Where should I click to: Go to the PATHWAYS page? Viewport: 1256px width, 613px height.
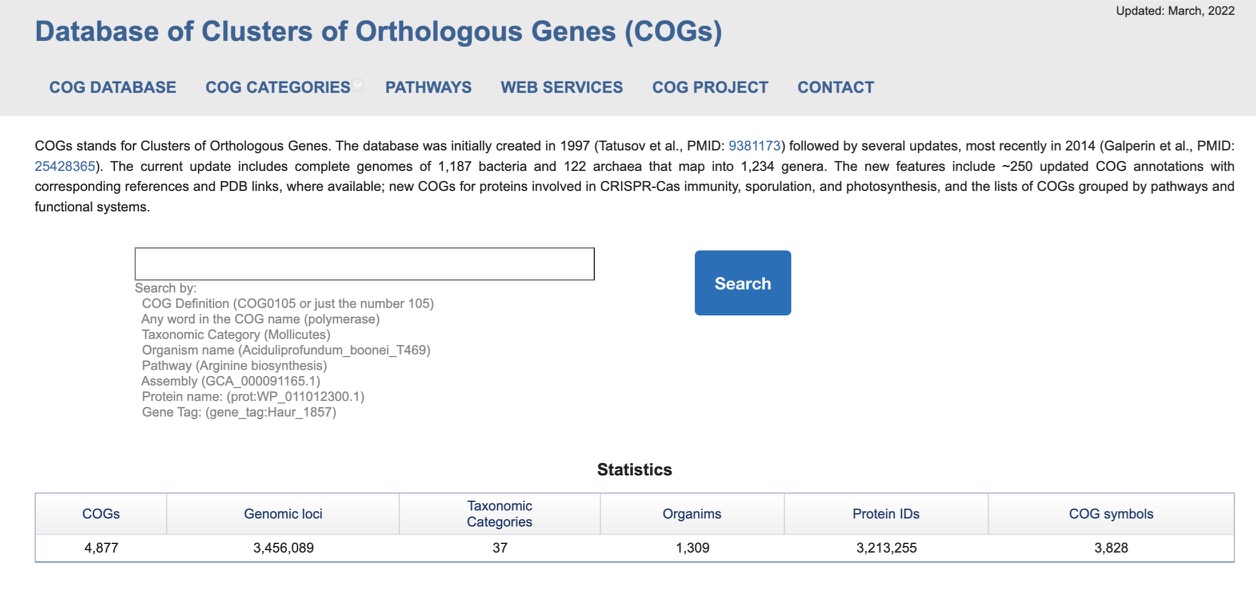[x=428, y=87]
